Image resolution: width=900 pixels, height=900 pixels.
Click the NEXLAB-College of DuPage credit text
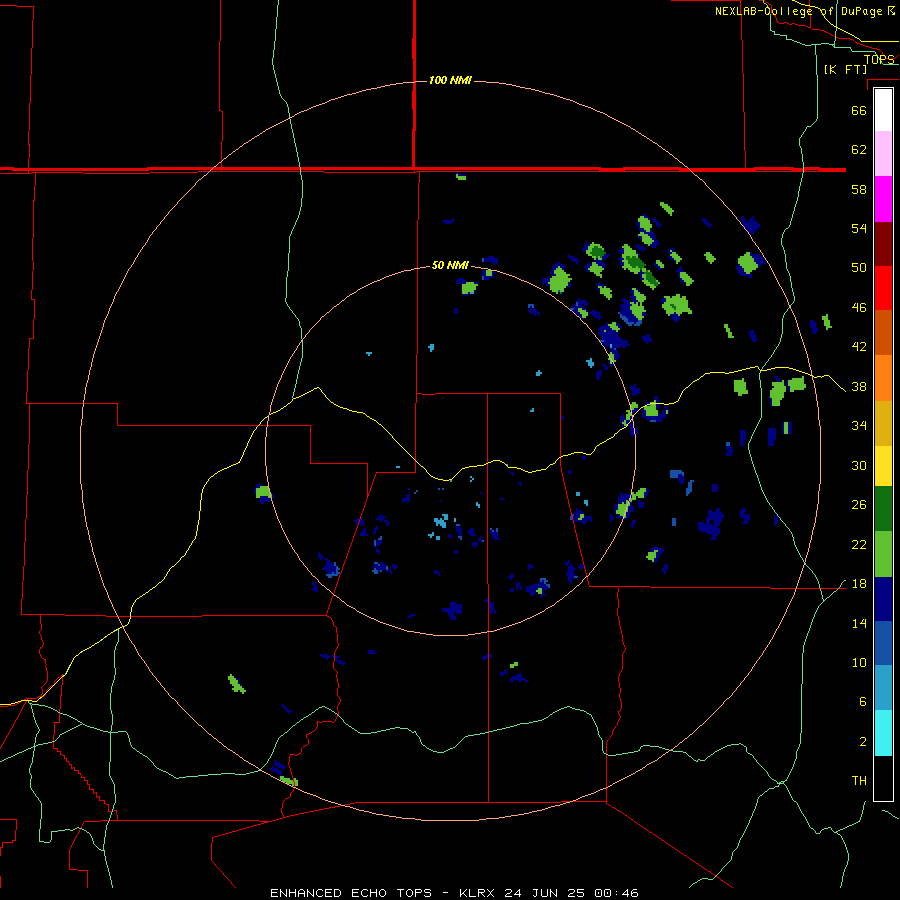tap(805, 11)
